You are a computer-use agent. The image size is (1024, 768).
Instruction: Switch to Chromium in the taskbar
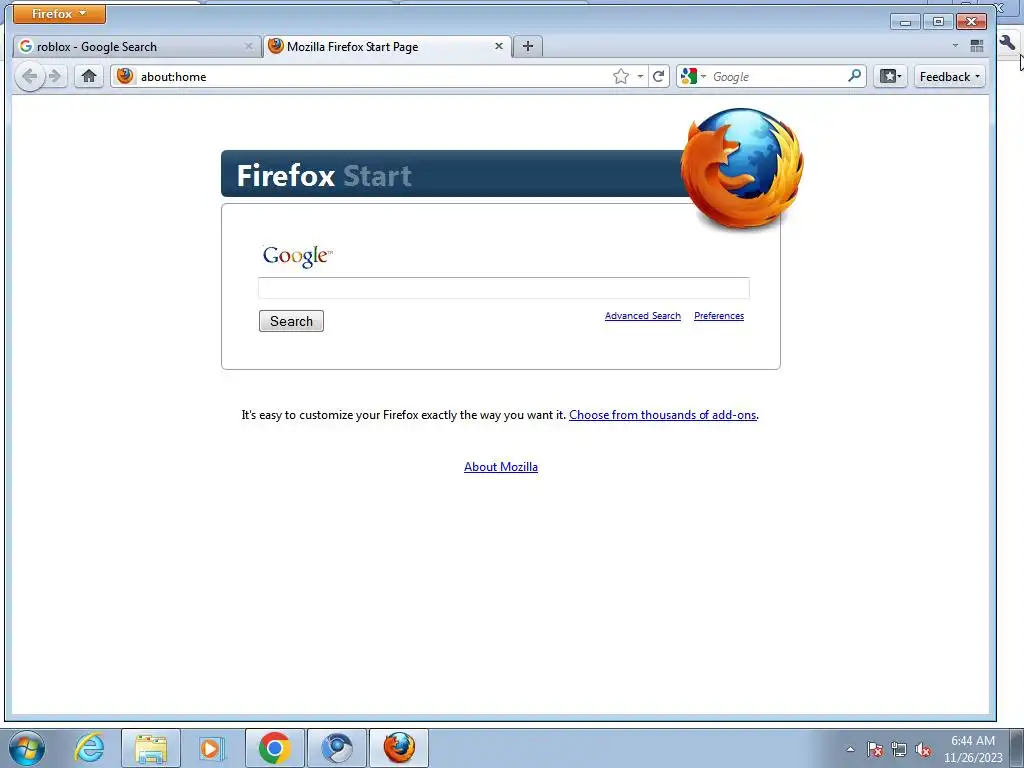point(337,748)
